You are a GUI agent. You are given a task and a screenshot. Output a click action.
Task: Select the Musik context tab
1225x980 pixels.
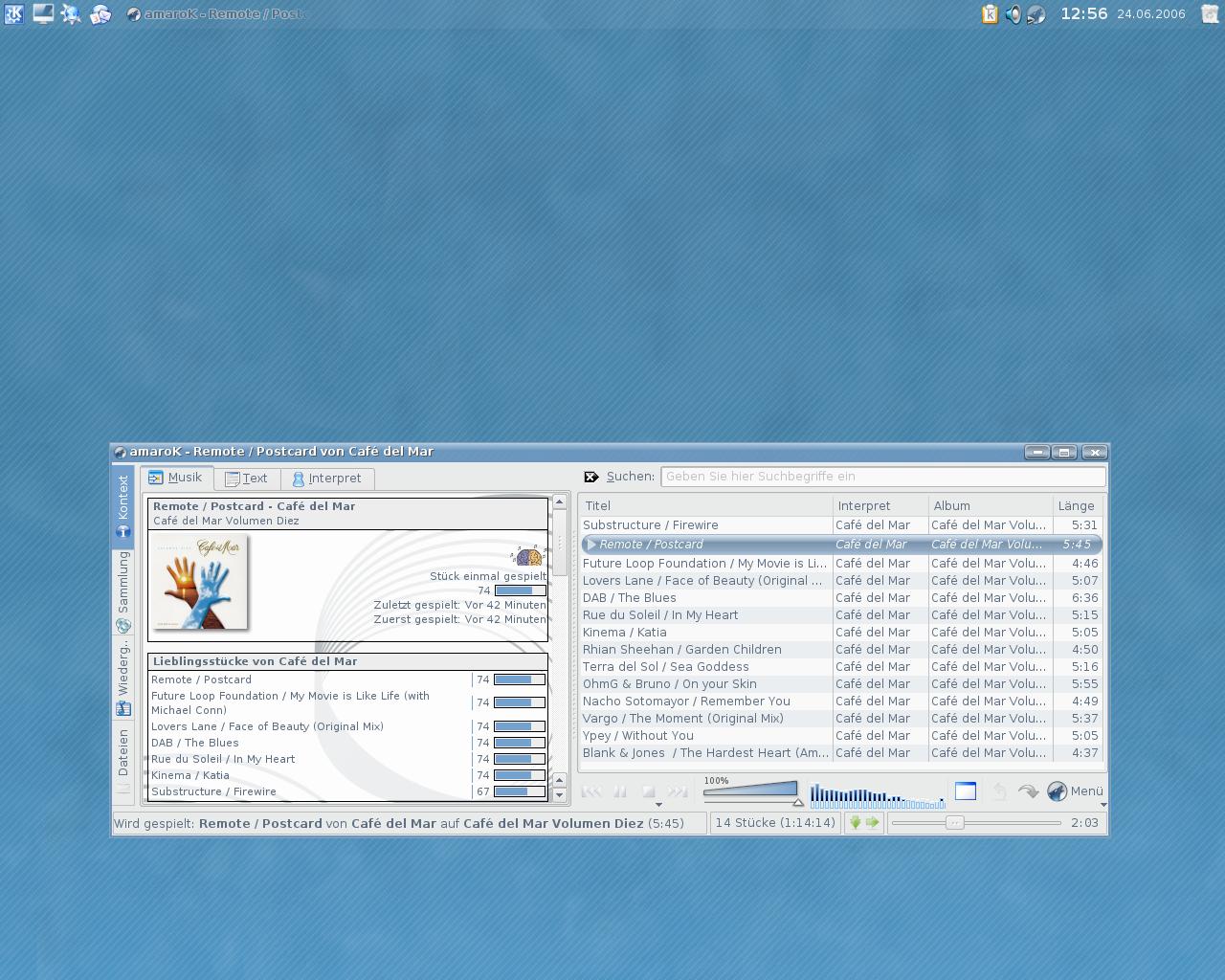tap(175, 478)
